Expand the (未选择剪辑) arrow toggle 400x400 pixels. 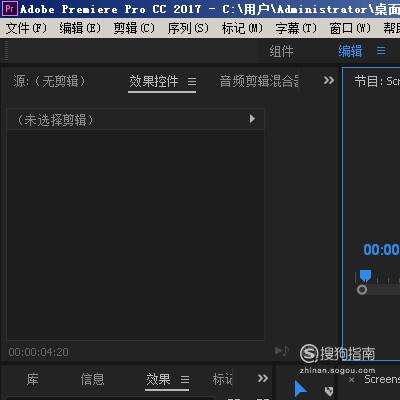click(252, 119)
